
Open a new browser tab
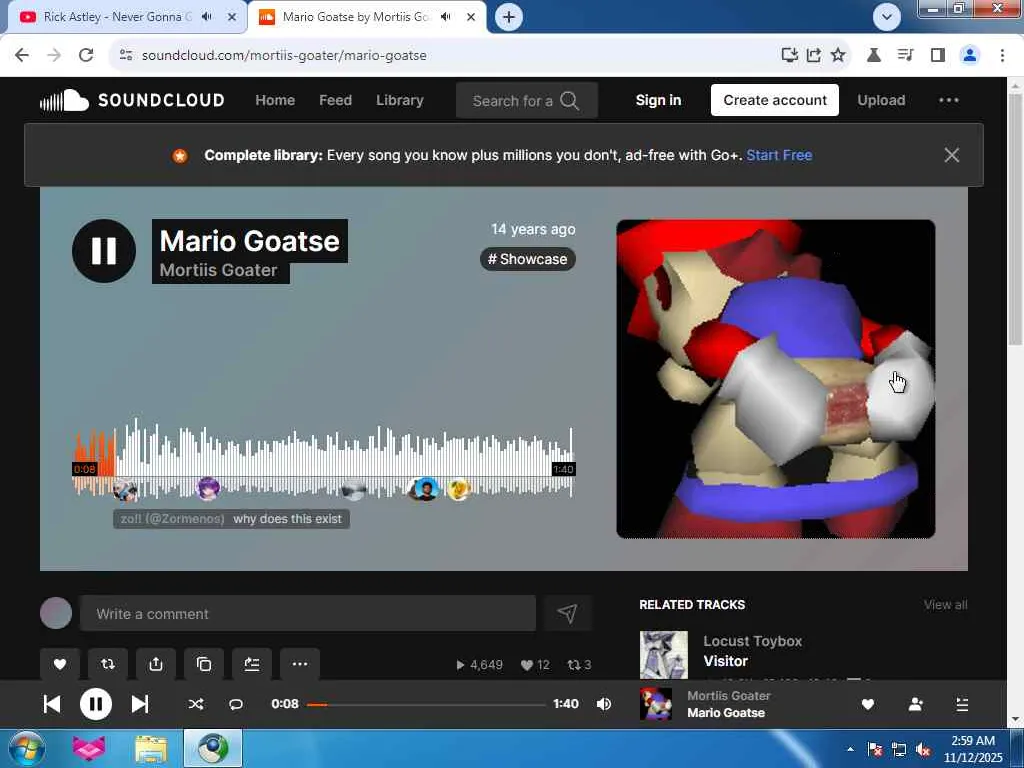click(509, 17)
